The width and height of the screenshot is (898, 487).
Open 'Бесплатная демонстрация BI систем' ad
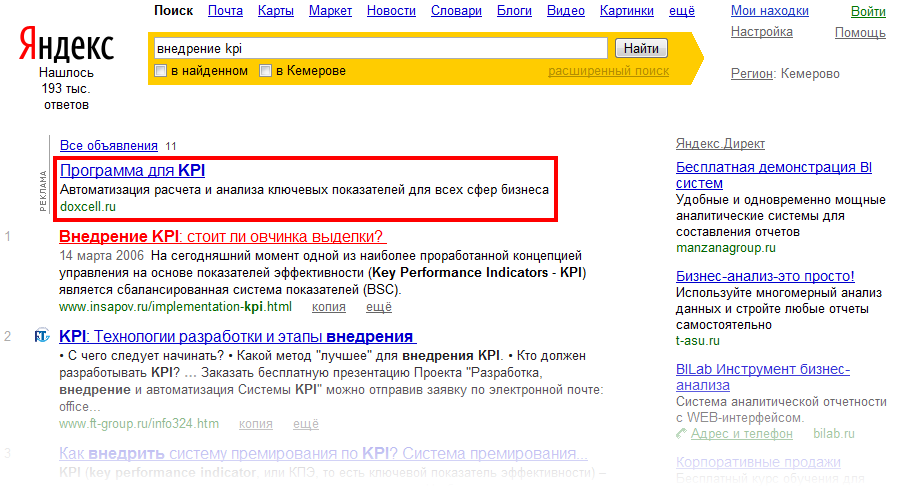774,175
